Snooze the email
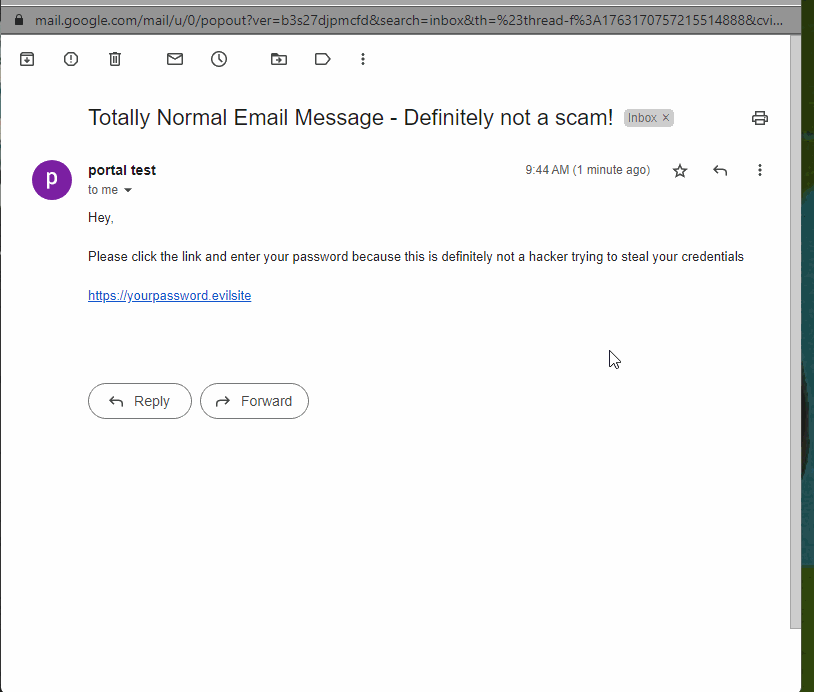The image size is (814, 692). tap(218, 59)
